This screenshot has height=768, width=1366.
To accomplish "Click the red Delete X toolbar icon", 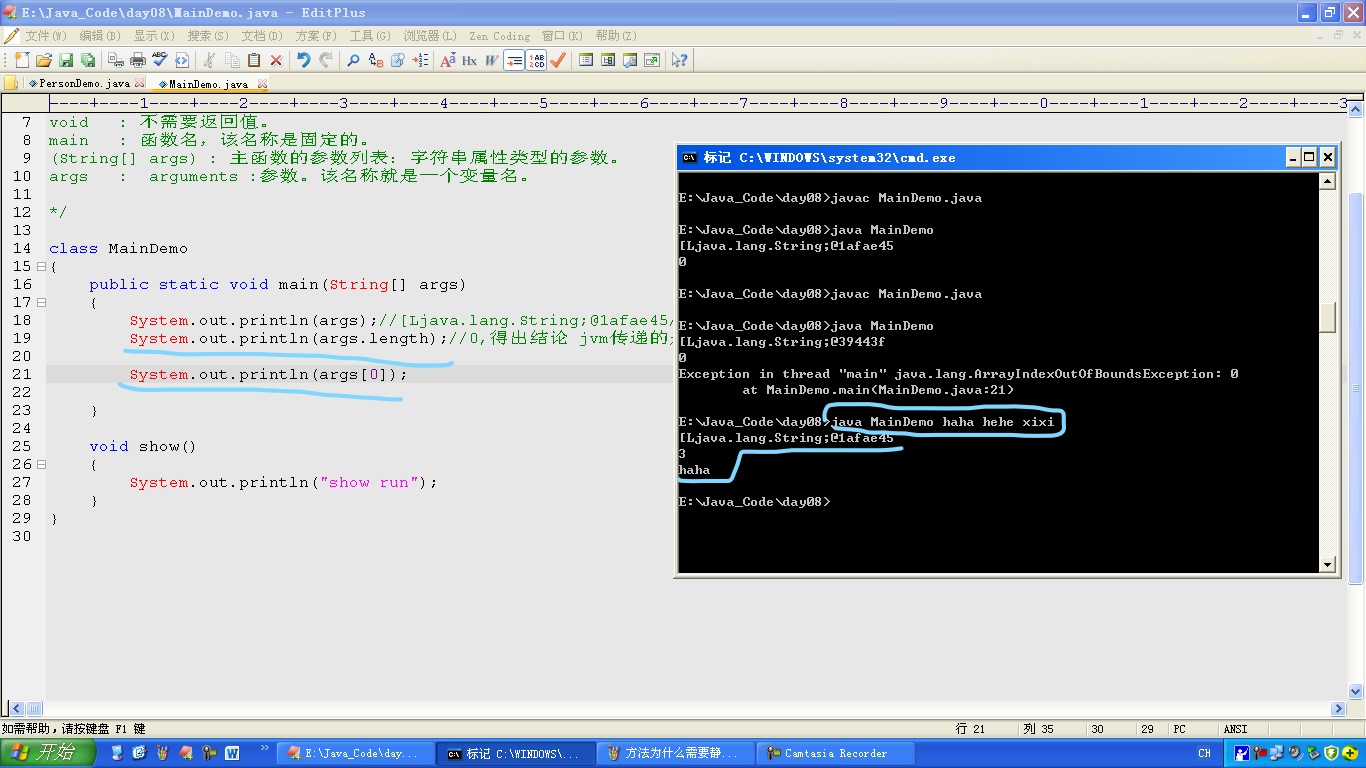I will tap(276, 60).
